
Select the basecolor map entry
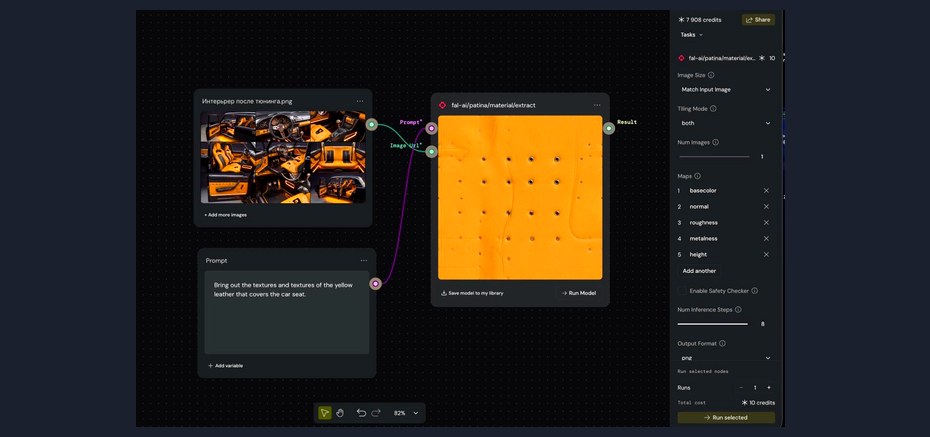click(703, 190)
